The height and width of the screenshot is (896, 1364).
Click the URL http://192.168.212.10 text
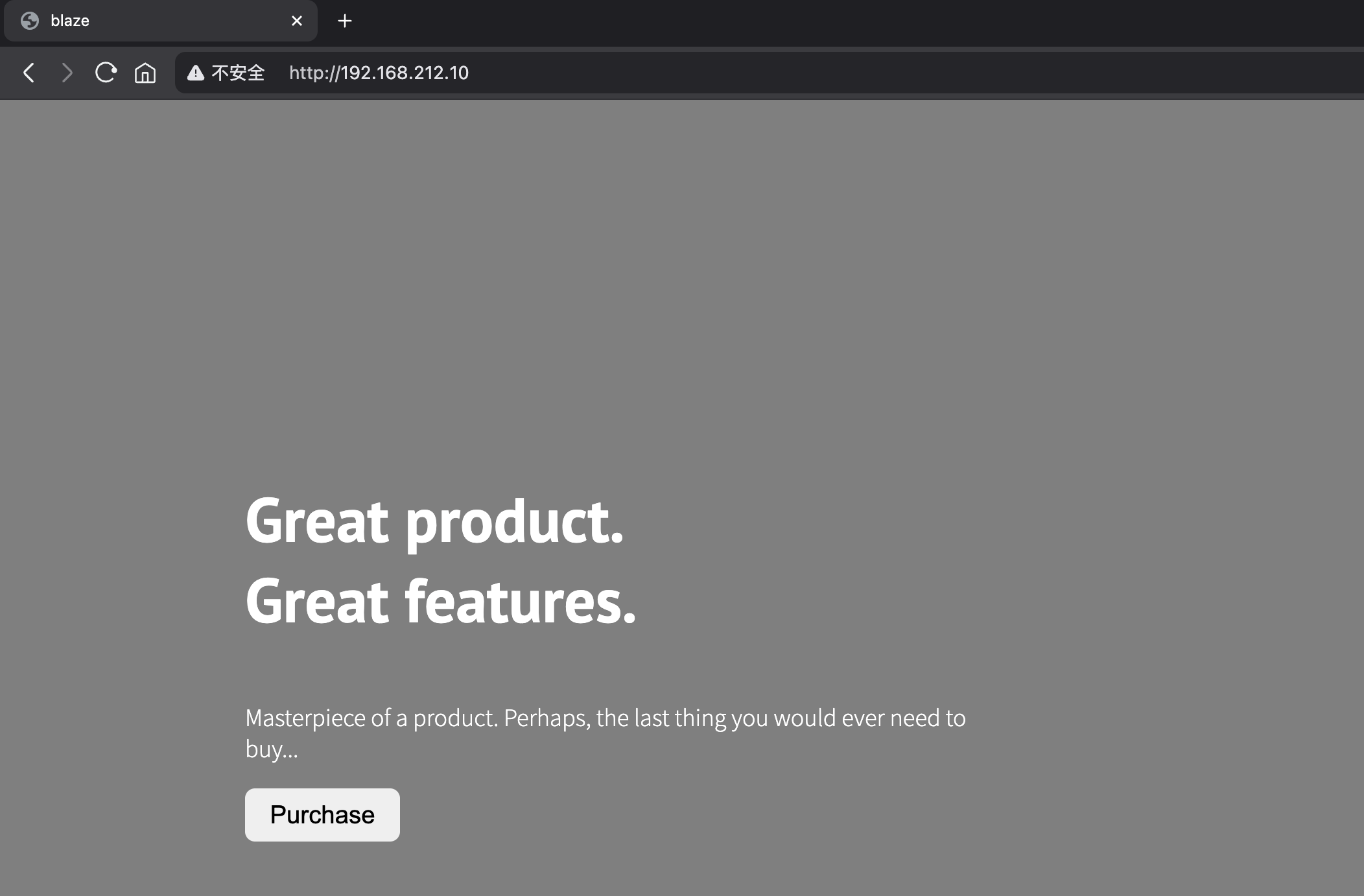pyautogui.click(x=379, y=73)
